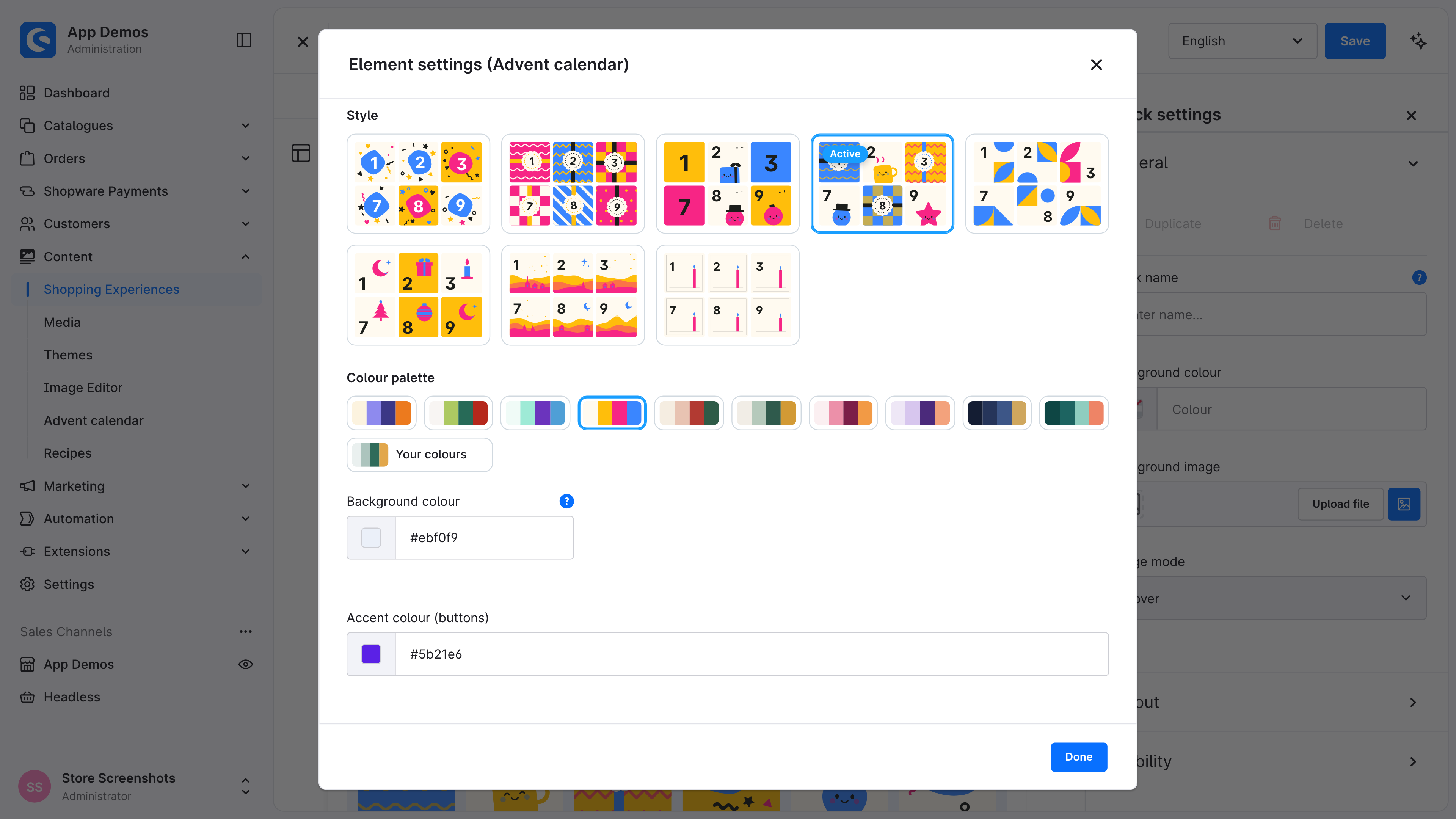Click the AI sparkle icon
This screenshot has width=1456, height=819.
click(x=1418, y=41)
